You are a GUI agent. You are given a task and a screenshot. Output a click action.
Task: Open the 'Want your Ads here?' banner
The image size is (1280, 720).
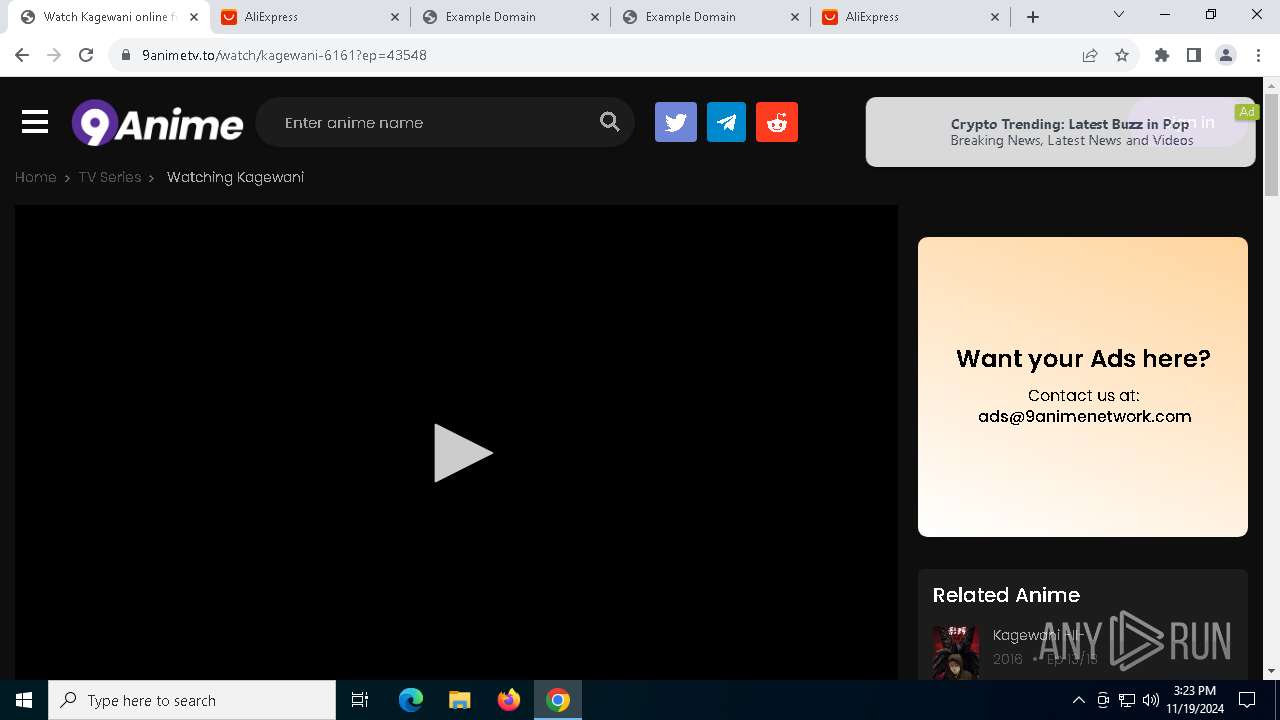(x=1083, y=387)
